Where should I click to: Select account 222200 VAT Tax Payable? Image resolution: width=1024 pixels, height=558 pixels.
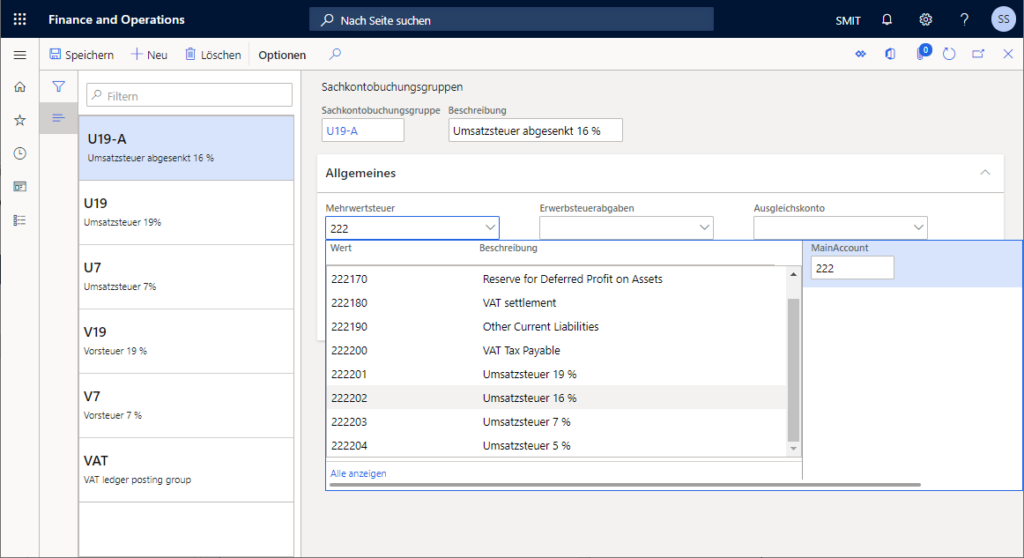pos(556,350)
